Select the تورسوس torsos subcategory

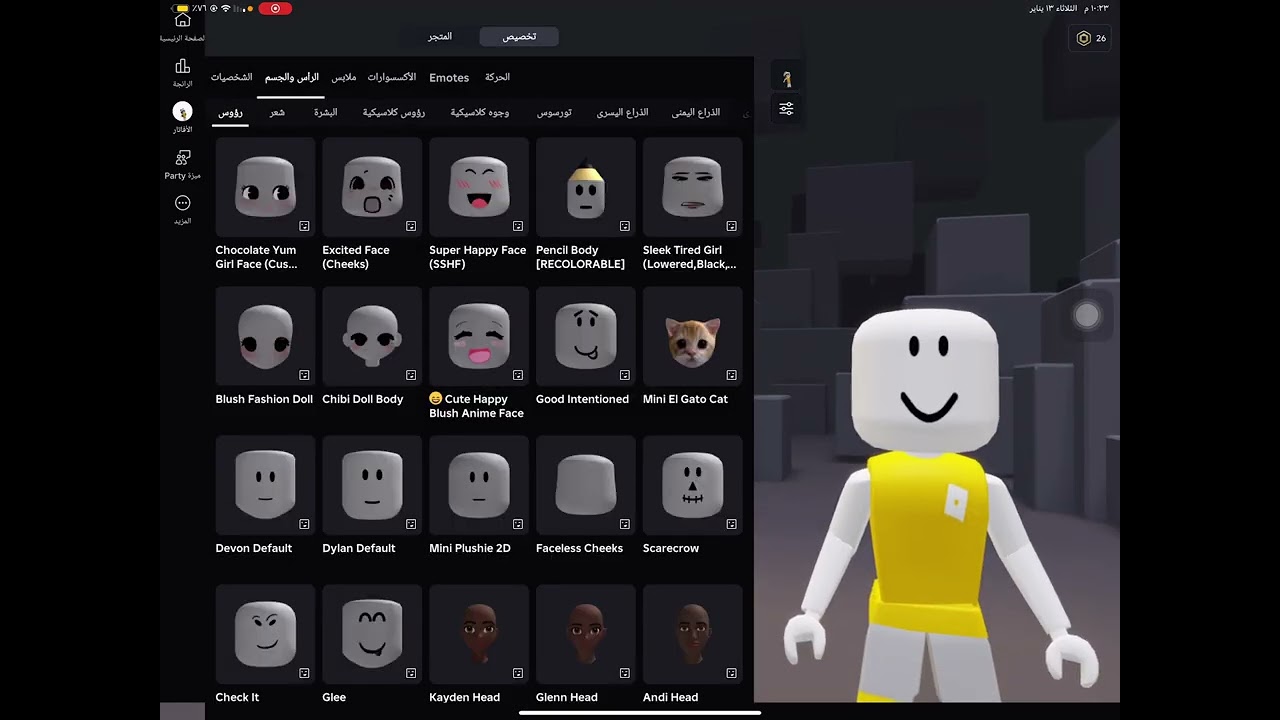click(x=554, y=113)
